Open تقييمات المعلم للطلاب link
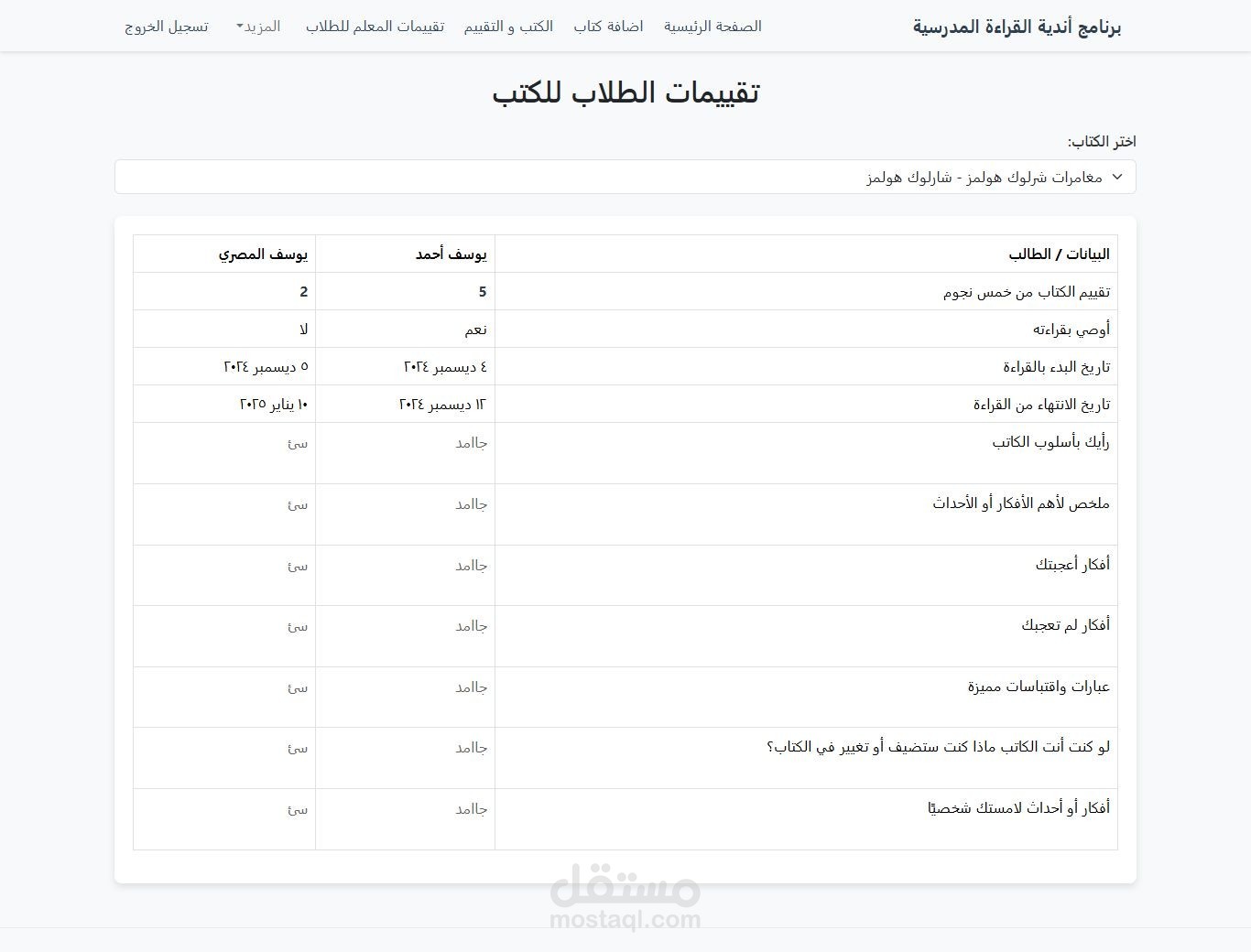 [x=375, y=27]
